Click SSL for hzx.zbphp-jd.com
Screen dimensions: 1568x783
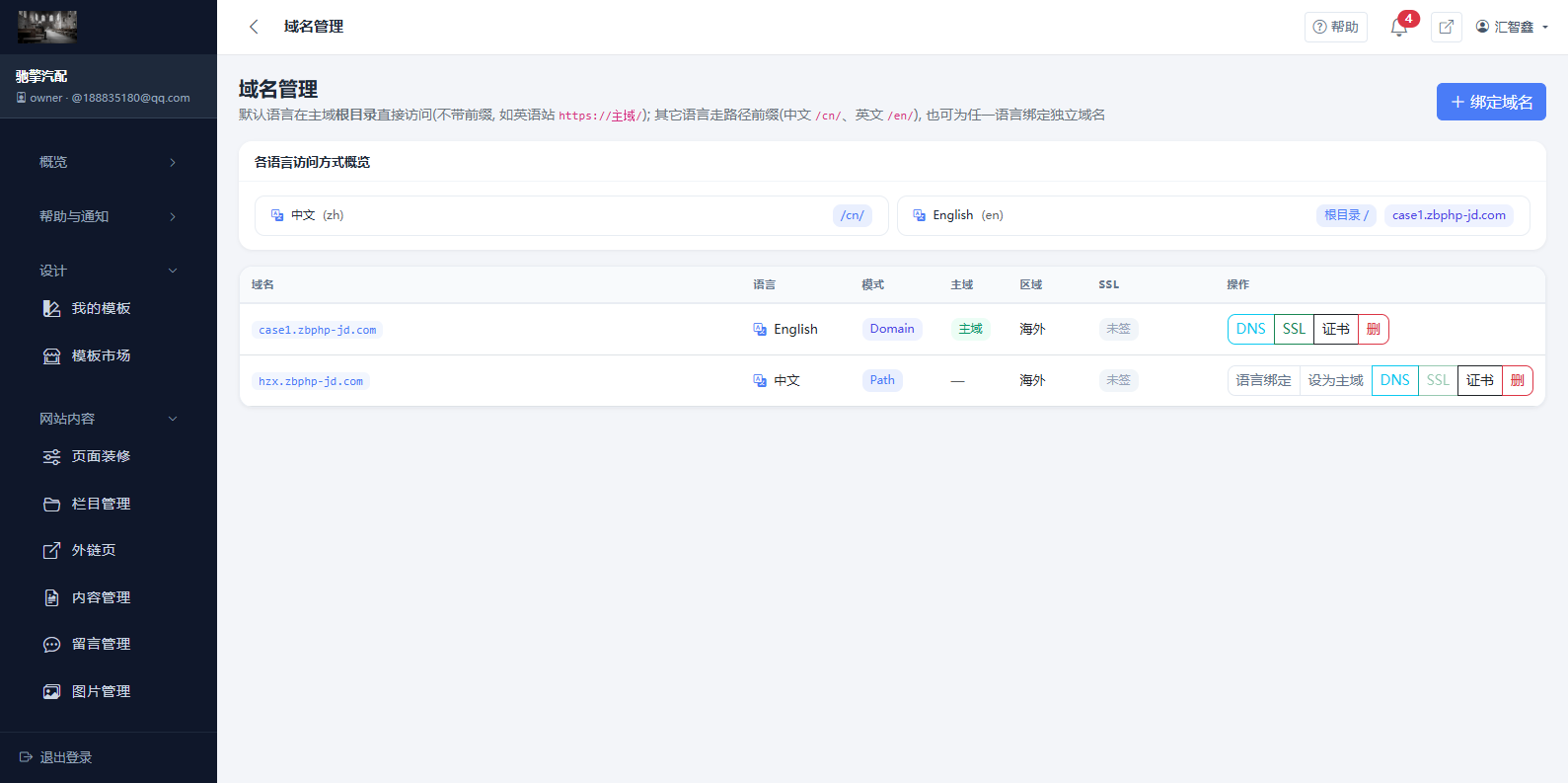(1438, 381)
